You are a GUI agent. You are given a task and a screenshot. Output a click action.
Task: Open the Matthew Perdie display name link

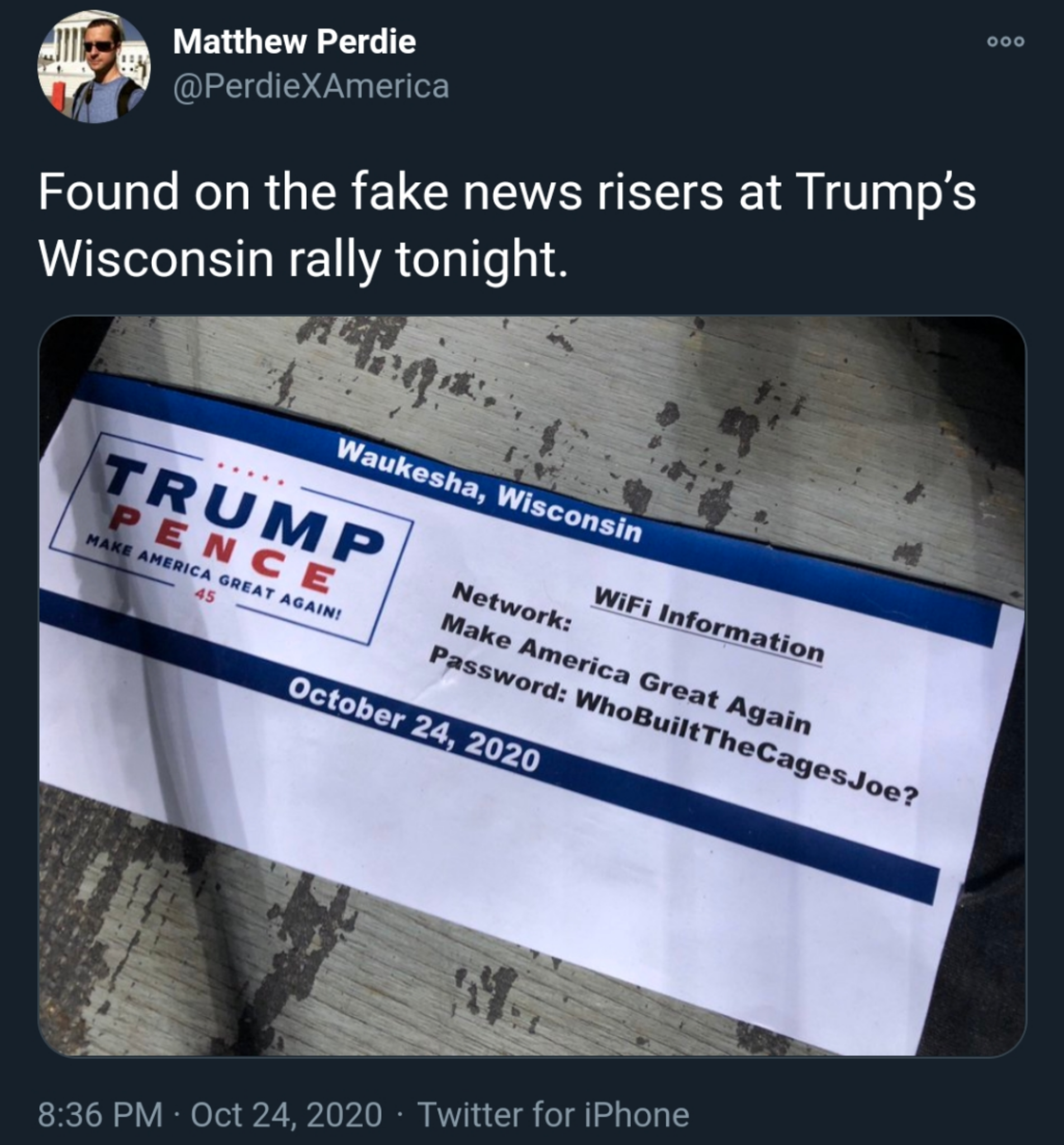294,41
